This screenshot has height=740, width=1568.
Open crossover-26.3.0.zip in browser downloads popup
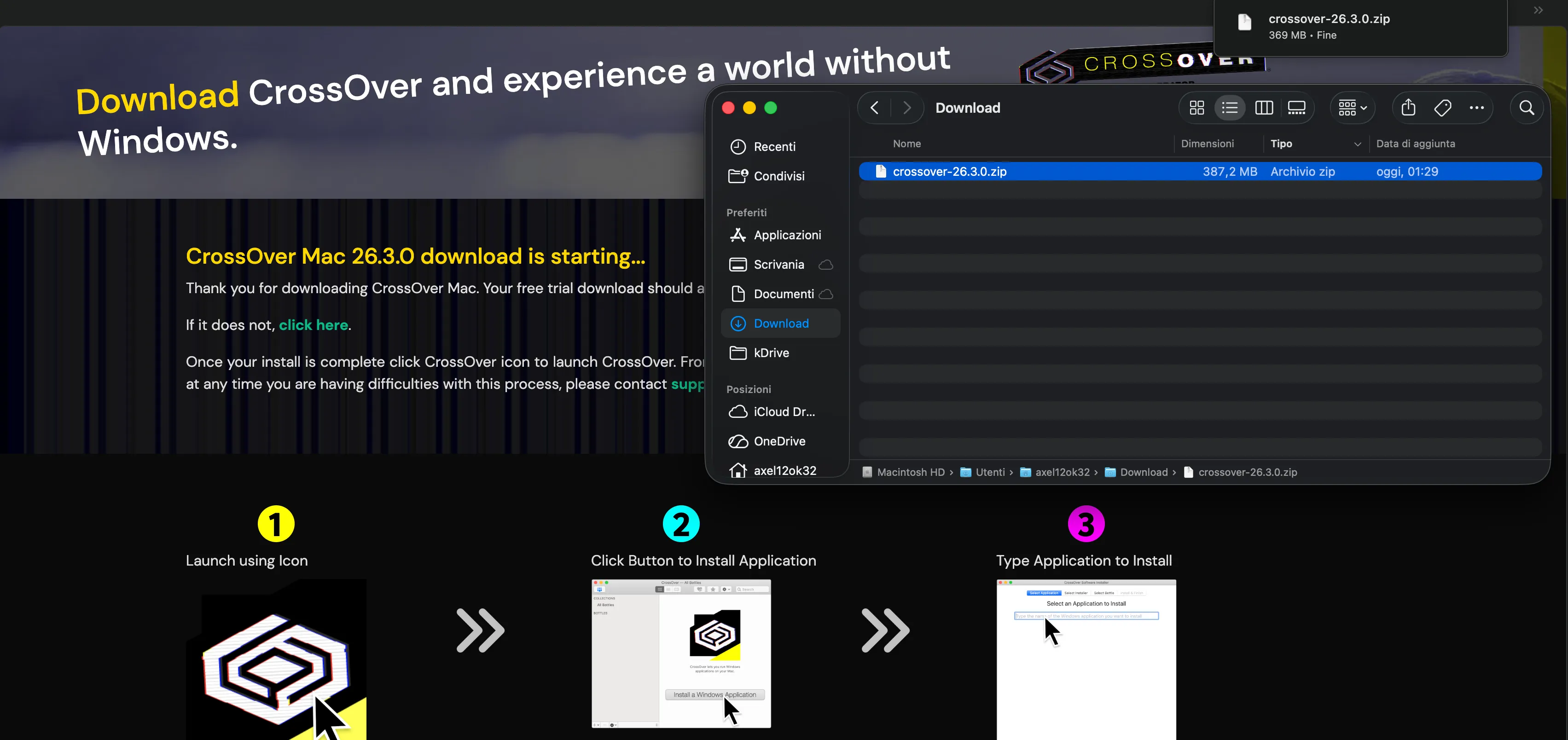tap(1360, 27)
